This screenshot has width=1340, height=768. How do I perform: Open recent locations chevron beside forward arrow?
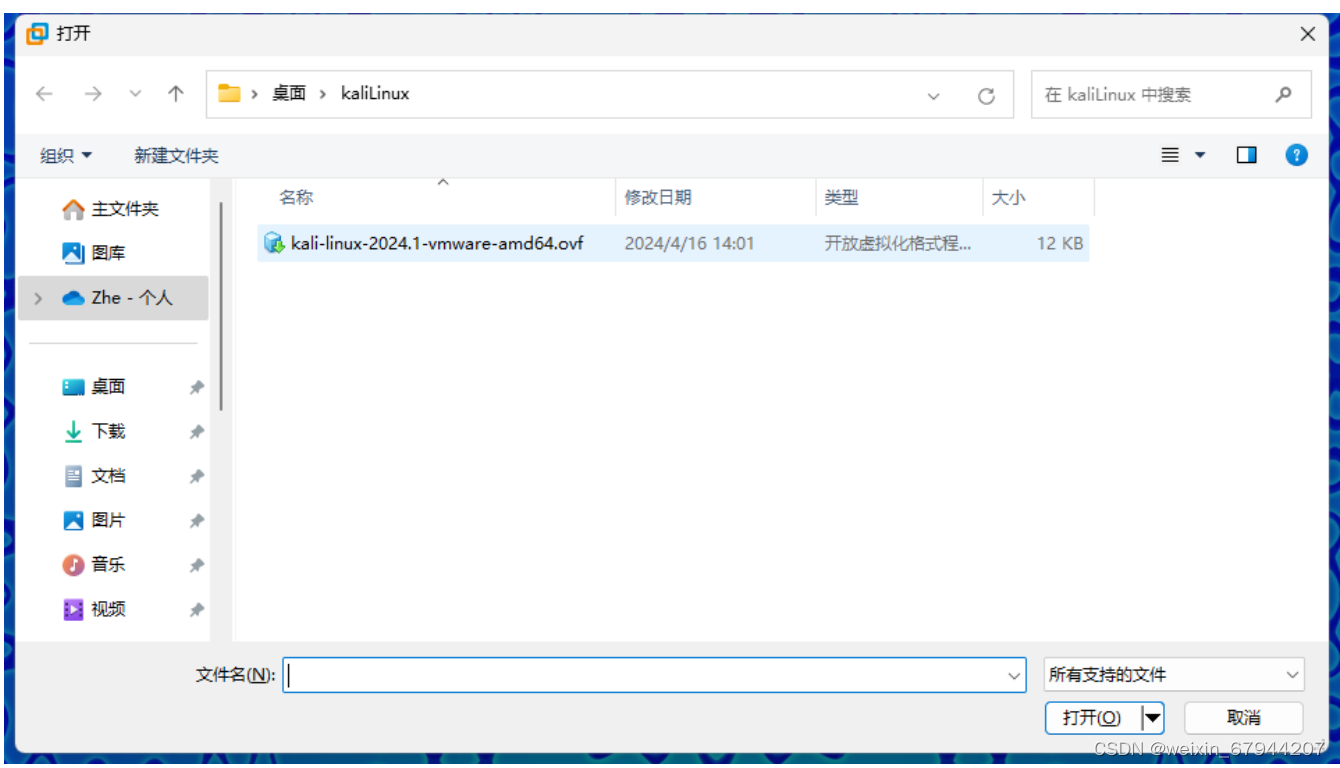point(136,95)
